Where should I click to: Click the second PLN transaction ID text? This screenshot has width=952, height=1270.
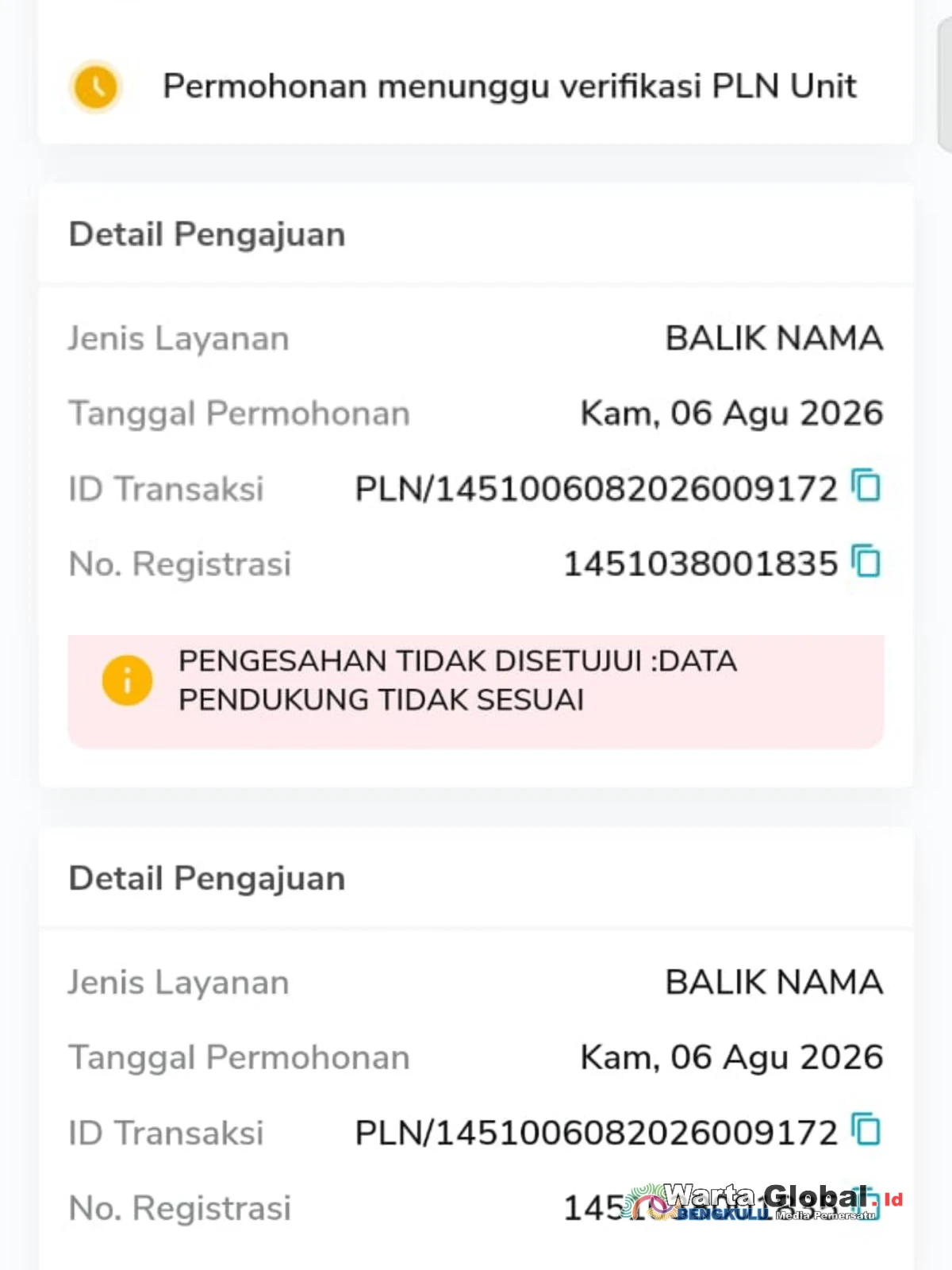(596, 1133)
